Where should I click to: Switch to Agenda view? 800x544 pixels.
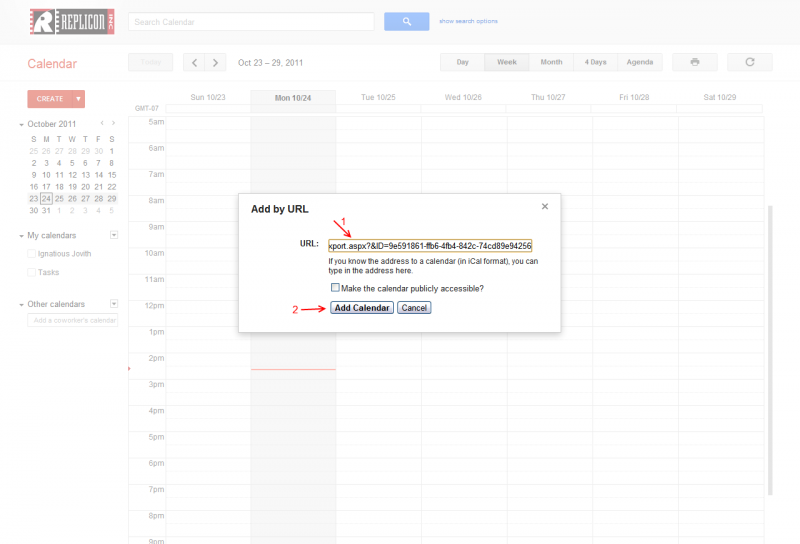[x=640, y=62]
